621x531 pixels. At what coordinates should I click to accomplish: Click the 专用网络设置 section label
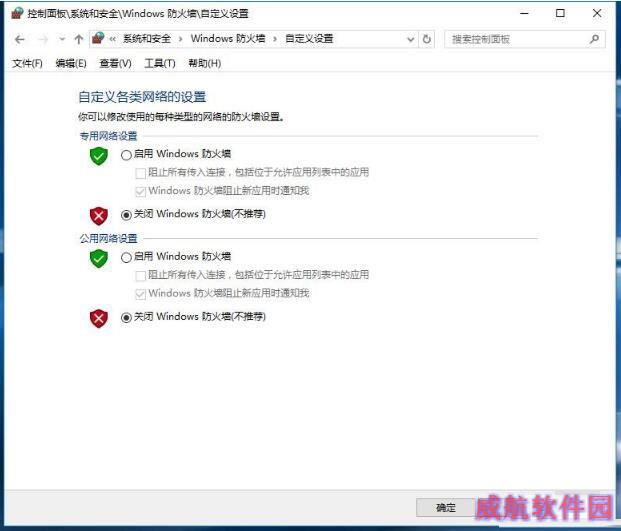coord(109,136)
